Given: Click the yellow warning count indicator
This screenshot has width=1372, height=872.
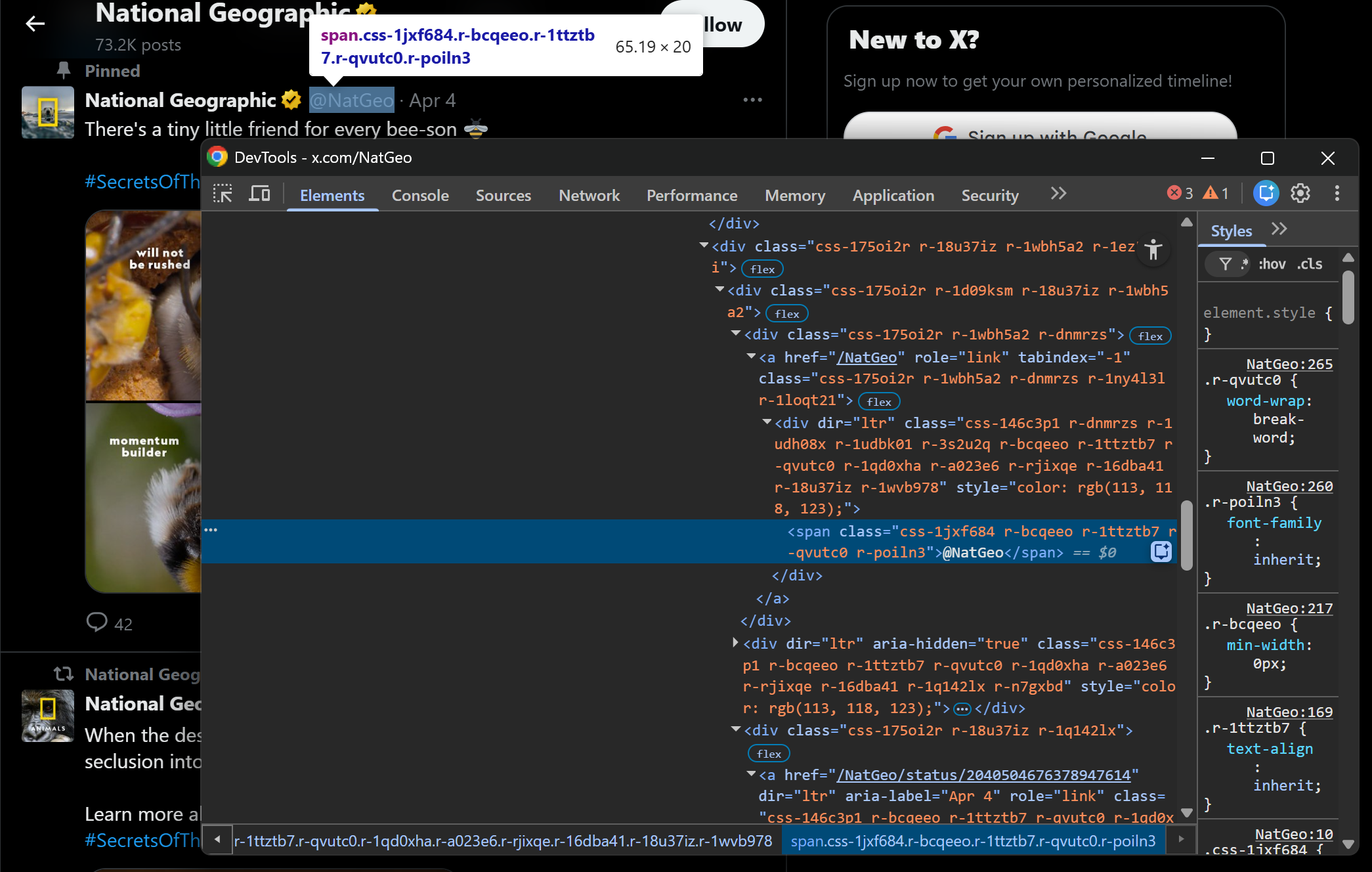Looking at the screenshot, I should click(x=1216, y=193).
